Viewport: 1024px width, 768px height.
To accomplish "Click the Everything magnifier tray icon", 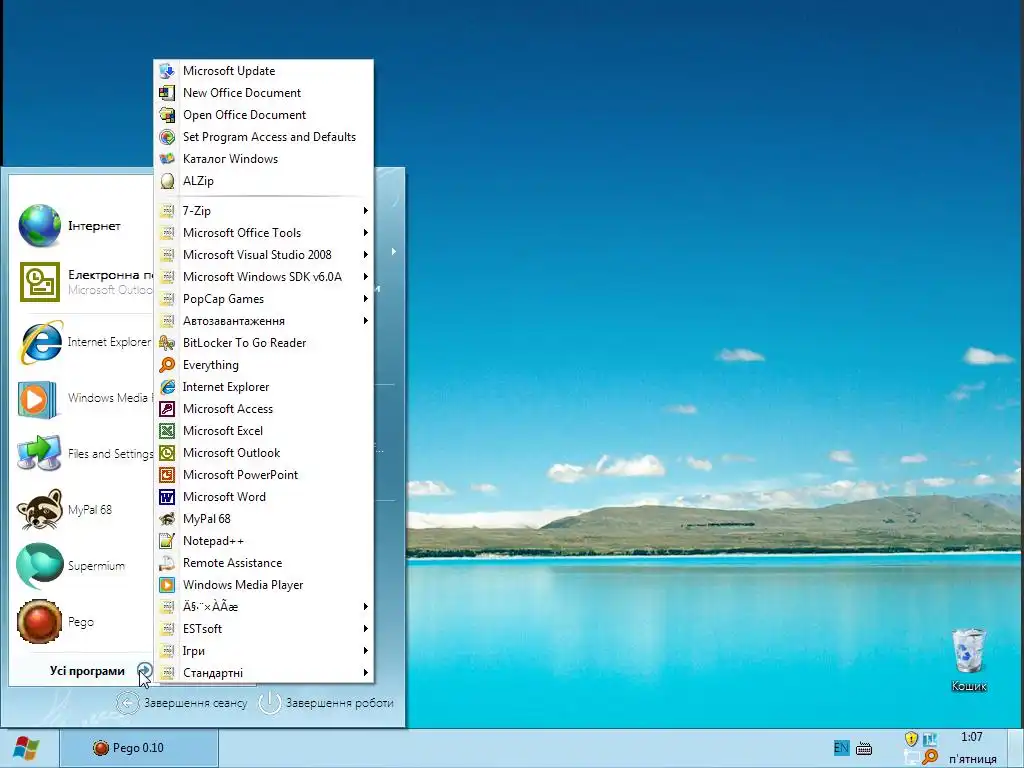I will click(x=930, y=758).
